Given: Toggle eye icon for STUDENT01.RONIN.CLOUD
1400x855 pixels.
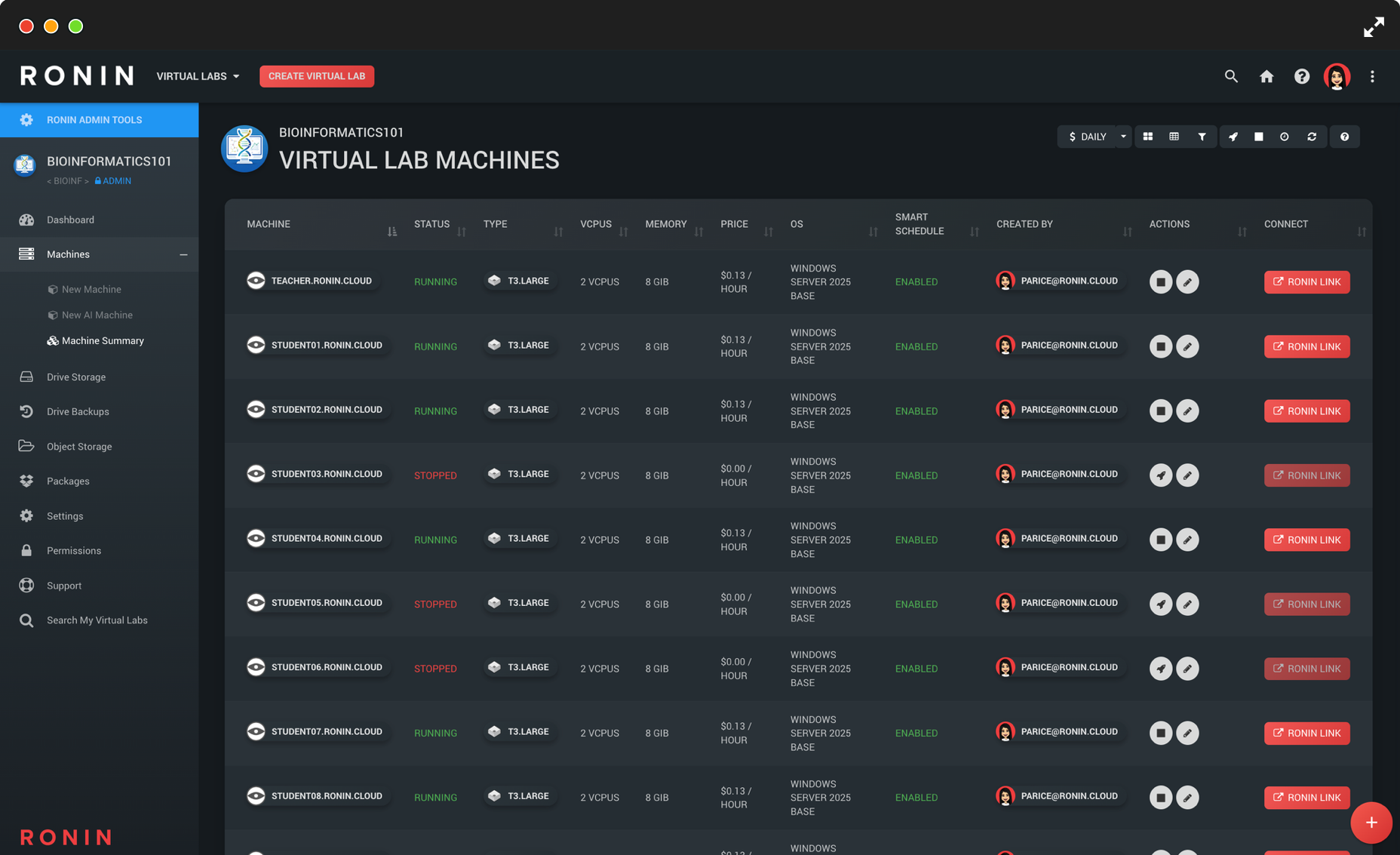Looking at the screenshot, I should point(256,345).
